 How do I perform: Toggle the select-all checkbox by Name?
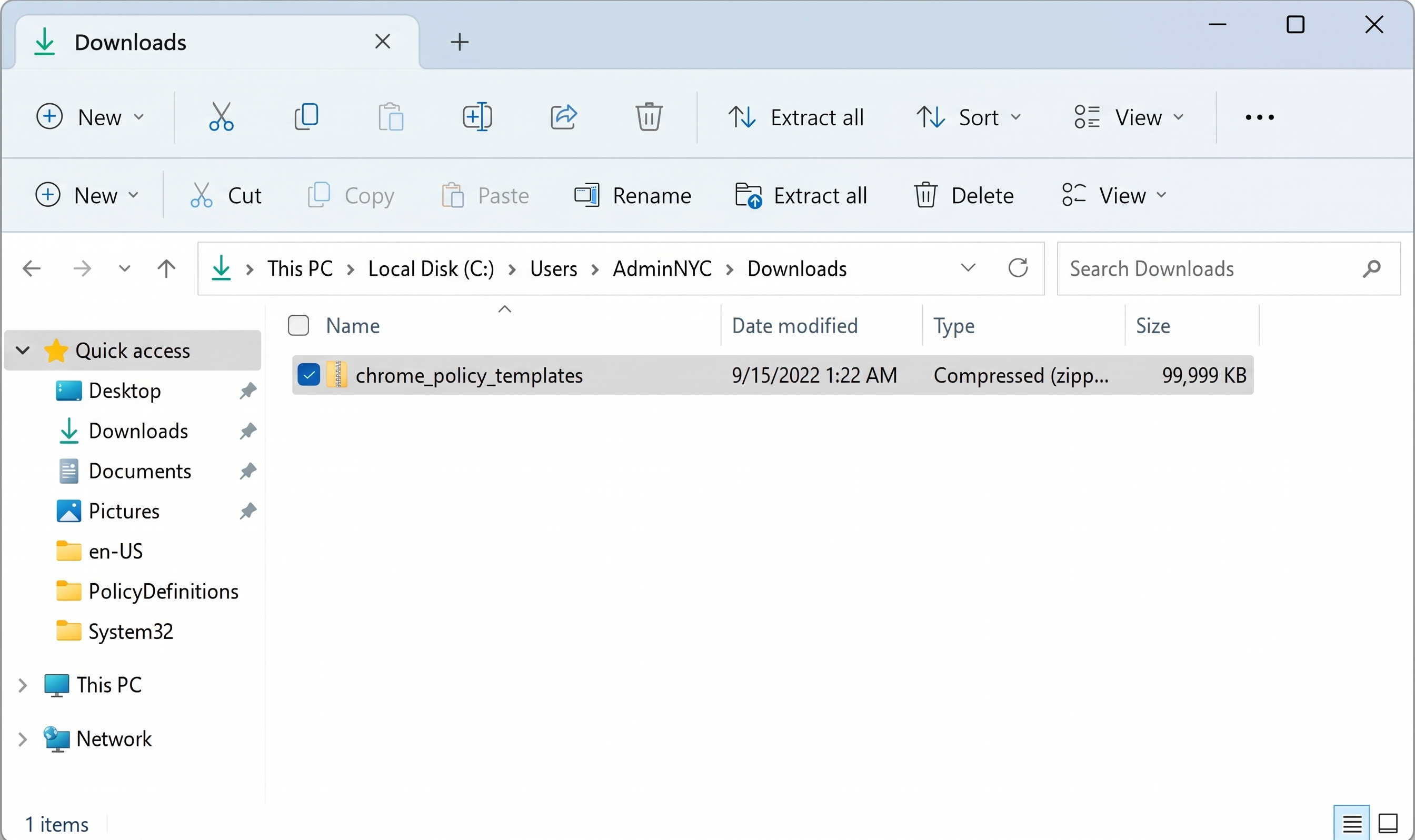(298, 325)
